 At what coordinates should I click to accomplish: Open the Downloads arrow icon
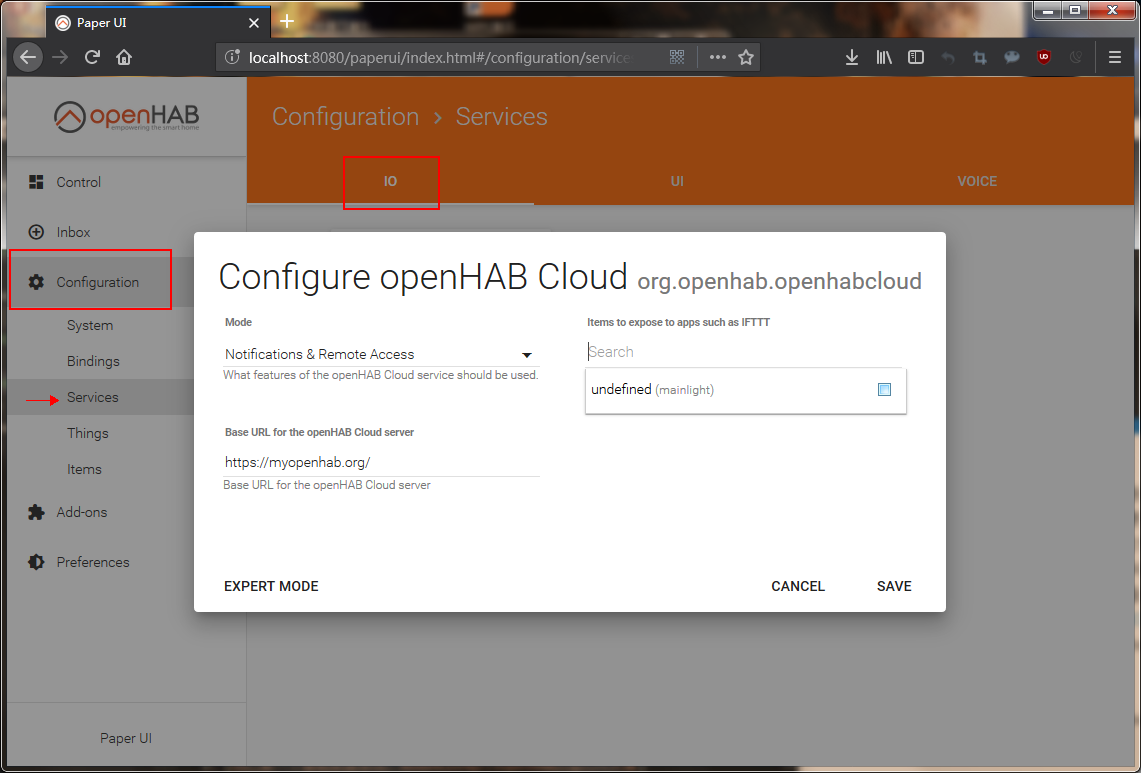(851, 57)
